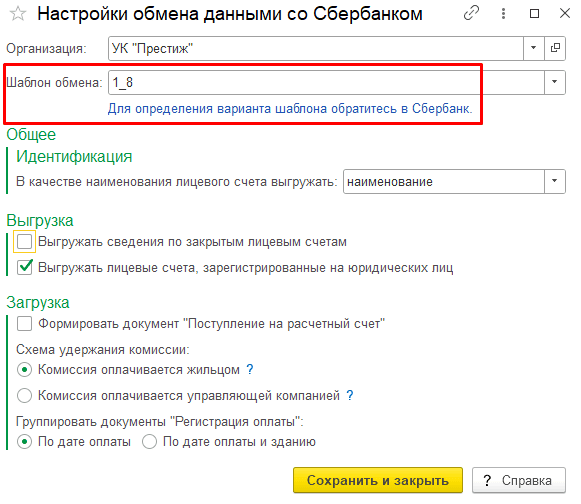Choose 'По дате оплаты и зданию' grouping option
Screen dimensions: 581x504
click(149, 441)
